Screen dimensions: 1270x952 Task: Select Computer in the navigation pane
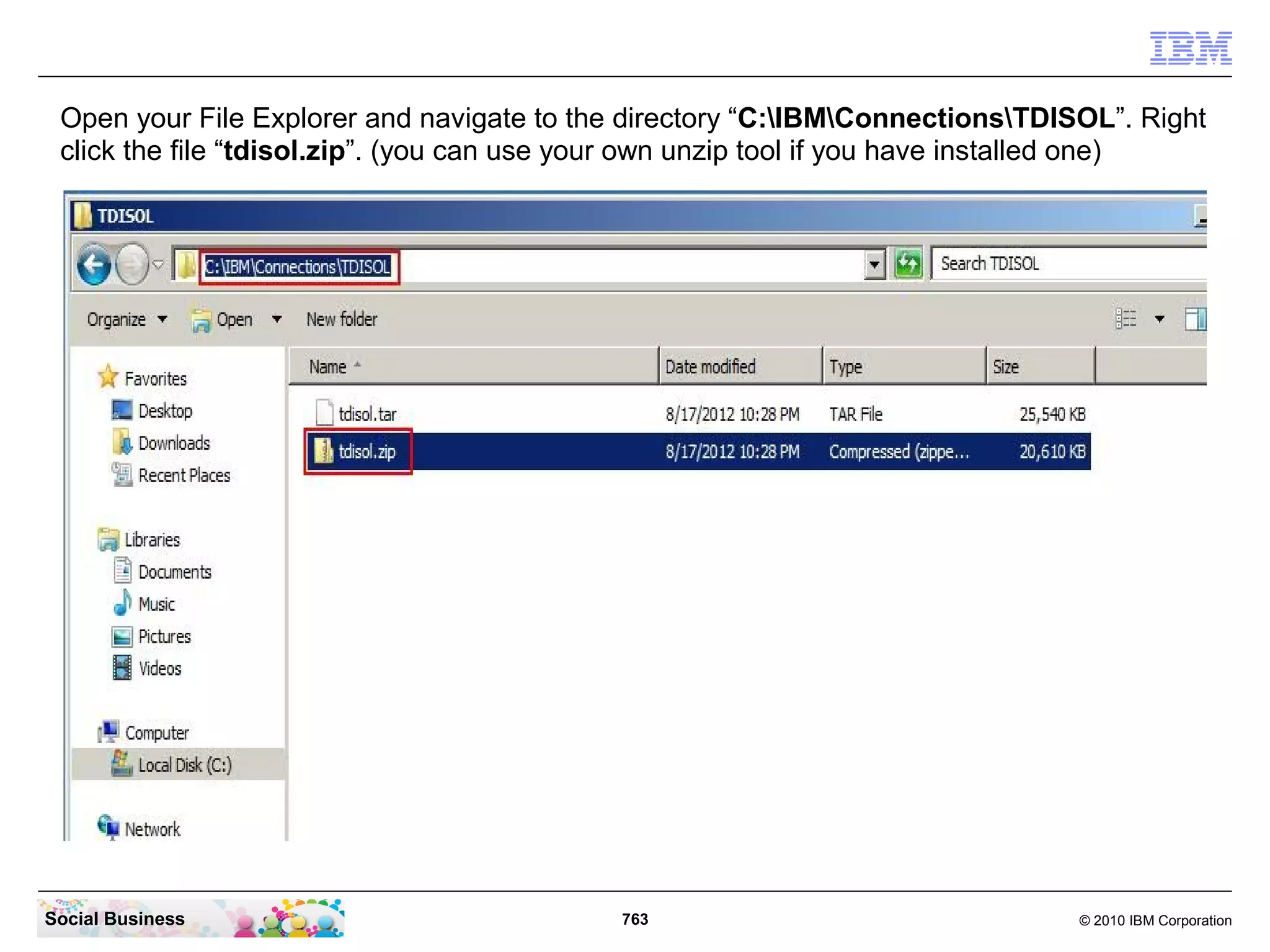(157, 733)
